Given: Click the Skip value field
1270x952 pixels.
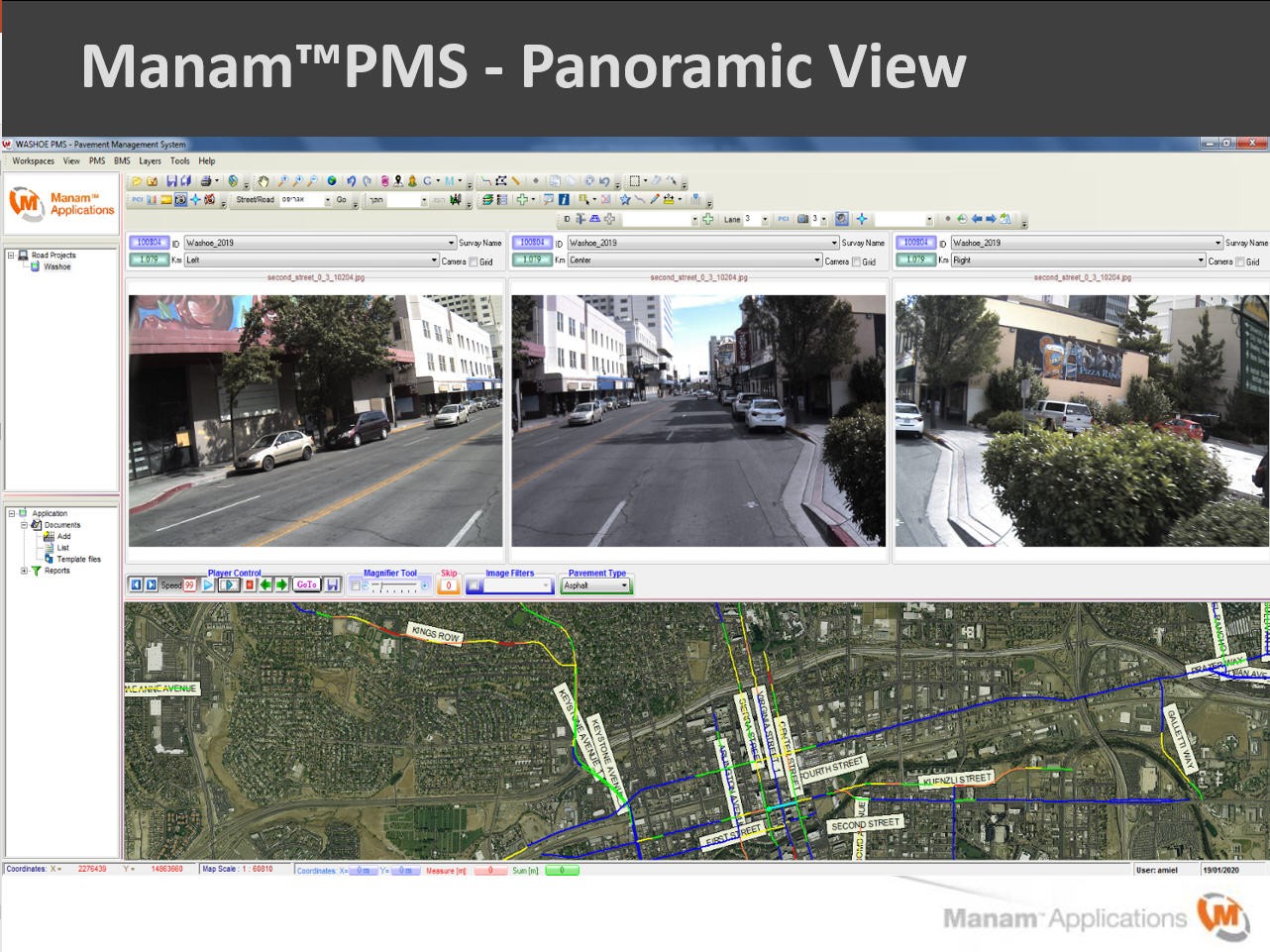Looking at the screenshot, I should pyautogui.click(x=449, y=585).
